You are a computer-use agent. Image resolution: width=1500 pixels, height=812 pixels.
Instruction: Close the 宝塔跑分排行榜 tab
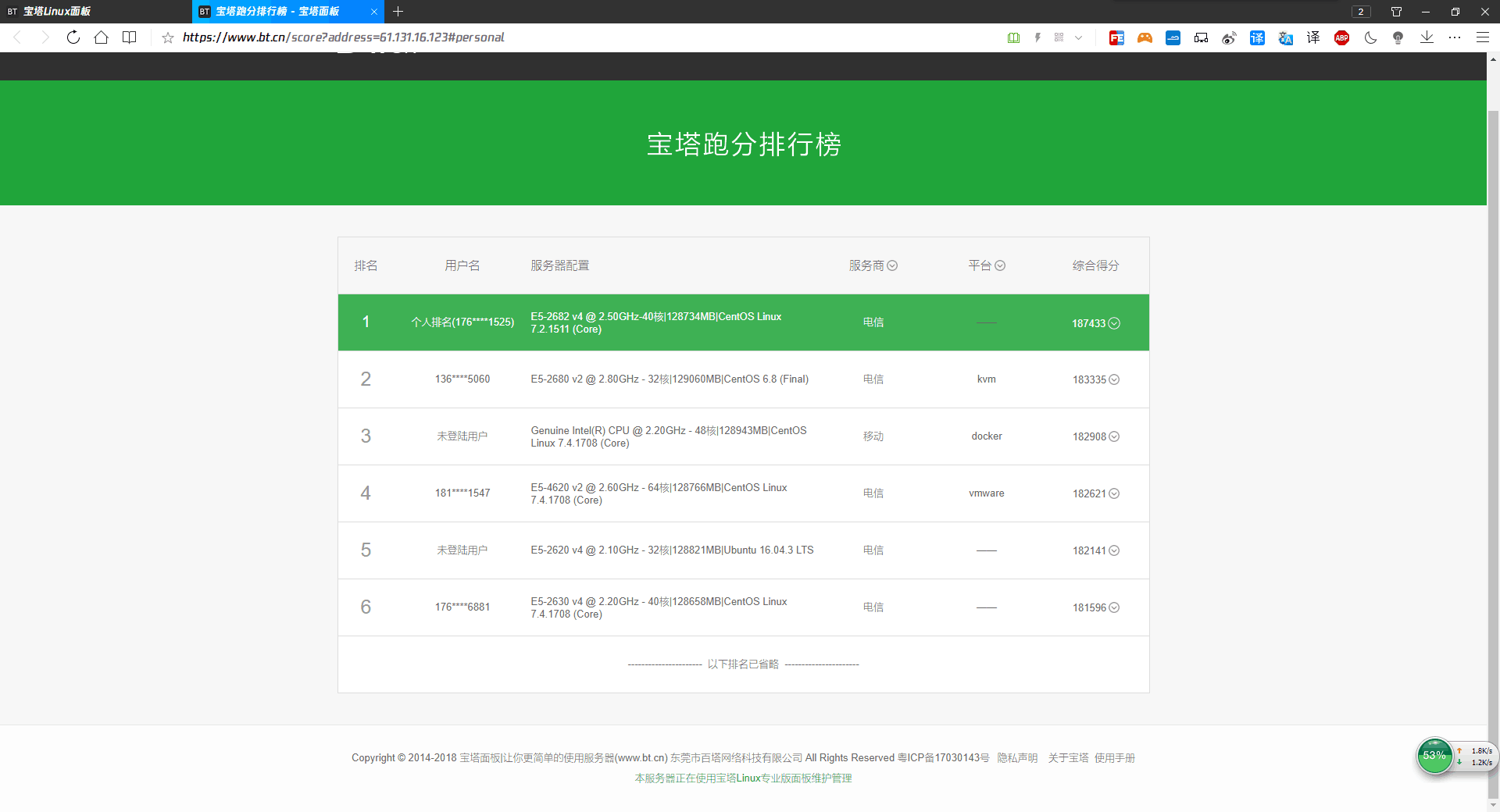374,12
